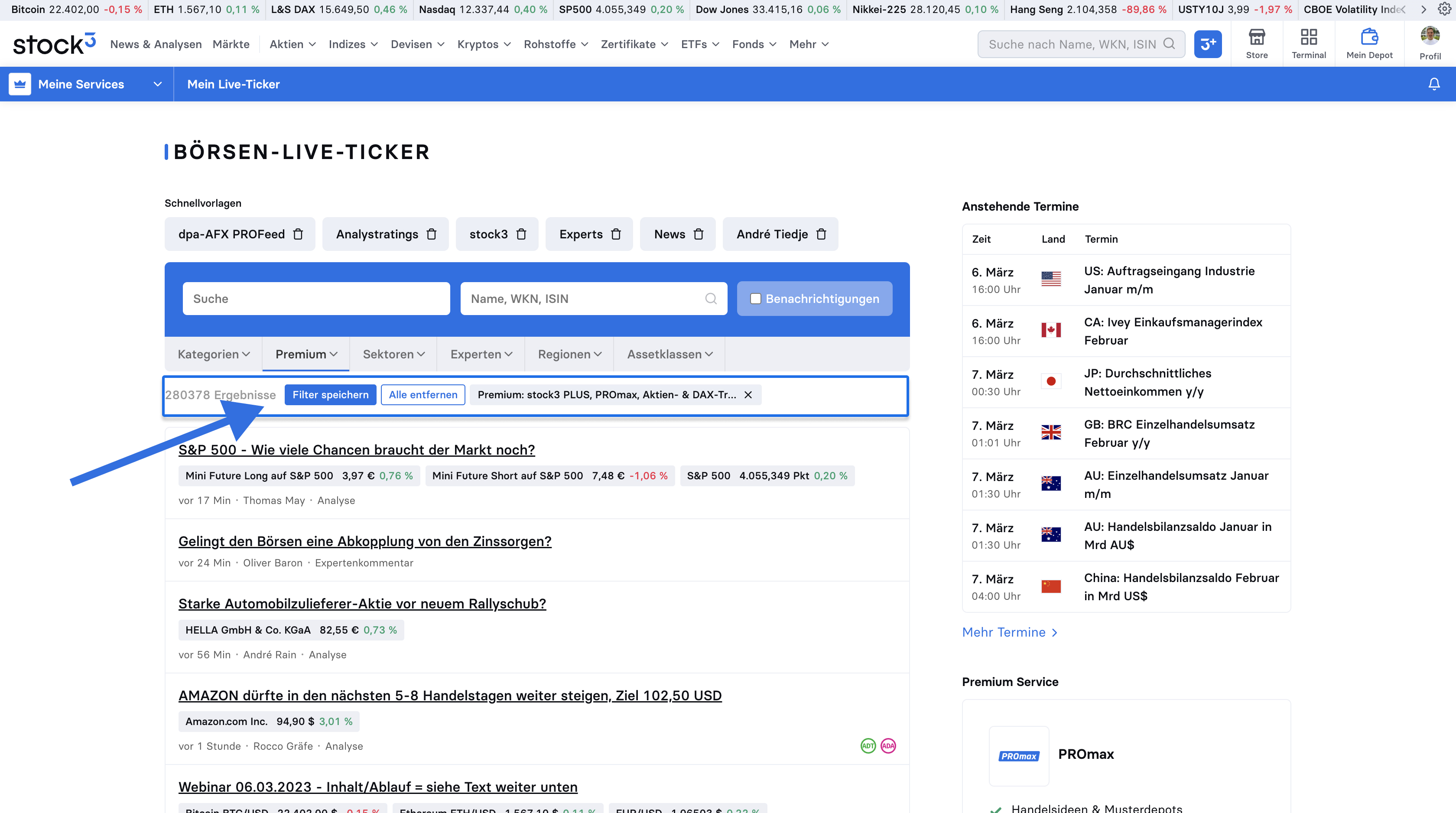Open the Mehr Termine link
1456x813 pixels.
pos(1010,632)
